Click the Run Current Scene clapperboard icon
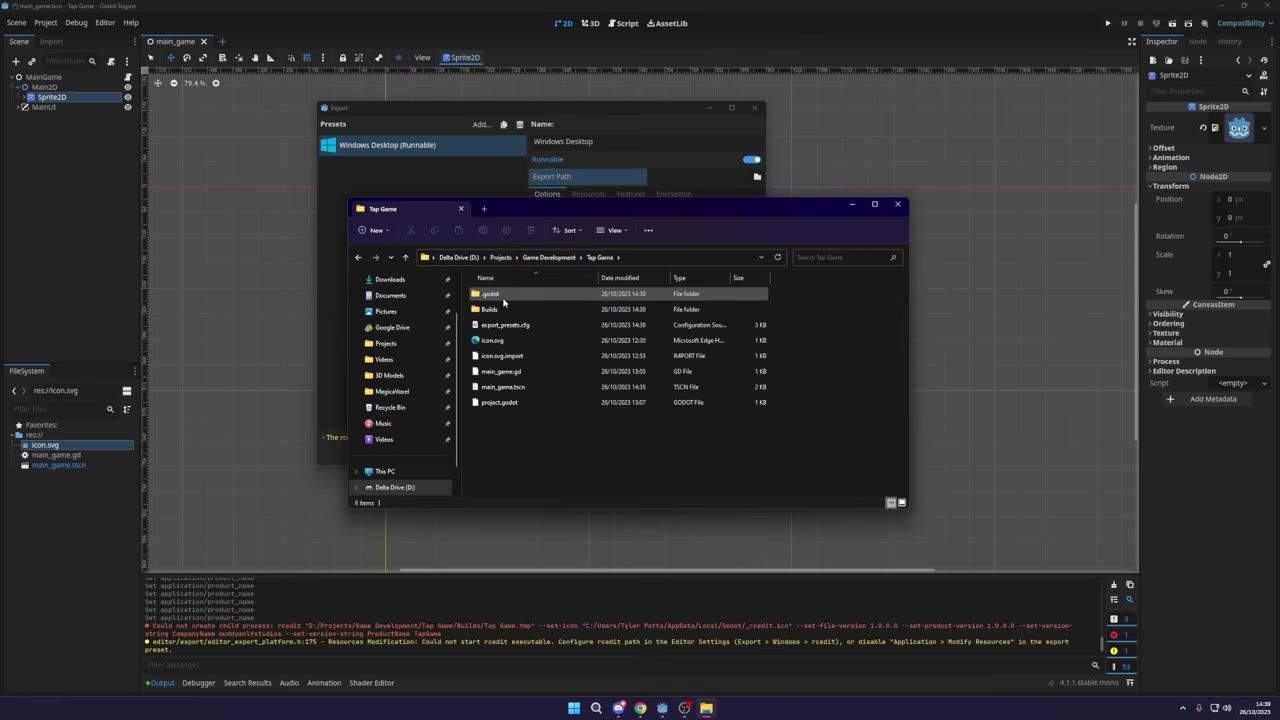This screenshot has width=1280, height=720. click(1172, 23)
